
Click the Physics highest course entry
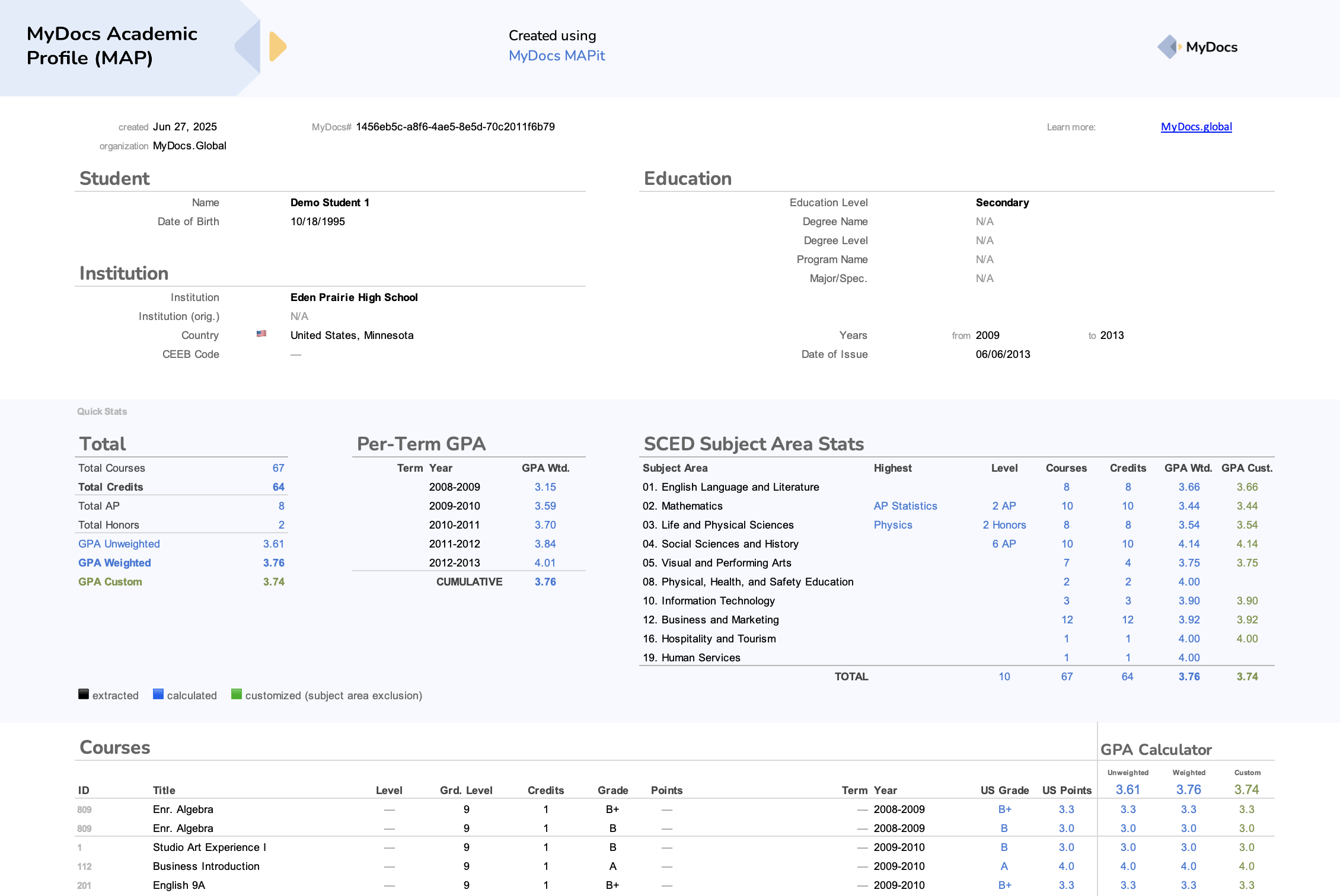coord(892,525)
